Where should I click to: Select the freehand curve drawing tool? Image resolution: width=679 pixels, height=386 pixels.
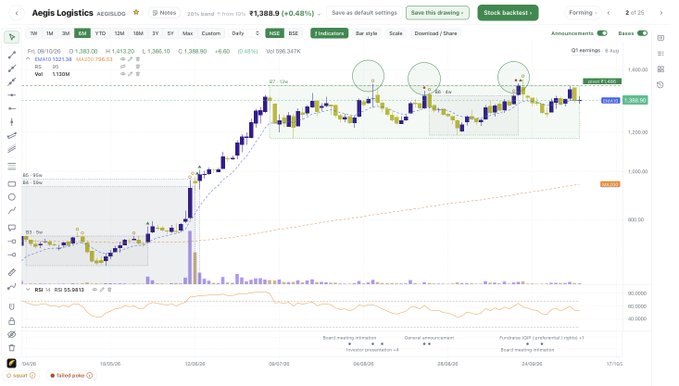point(12,211)
